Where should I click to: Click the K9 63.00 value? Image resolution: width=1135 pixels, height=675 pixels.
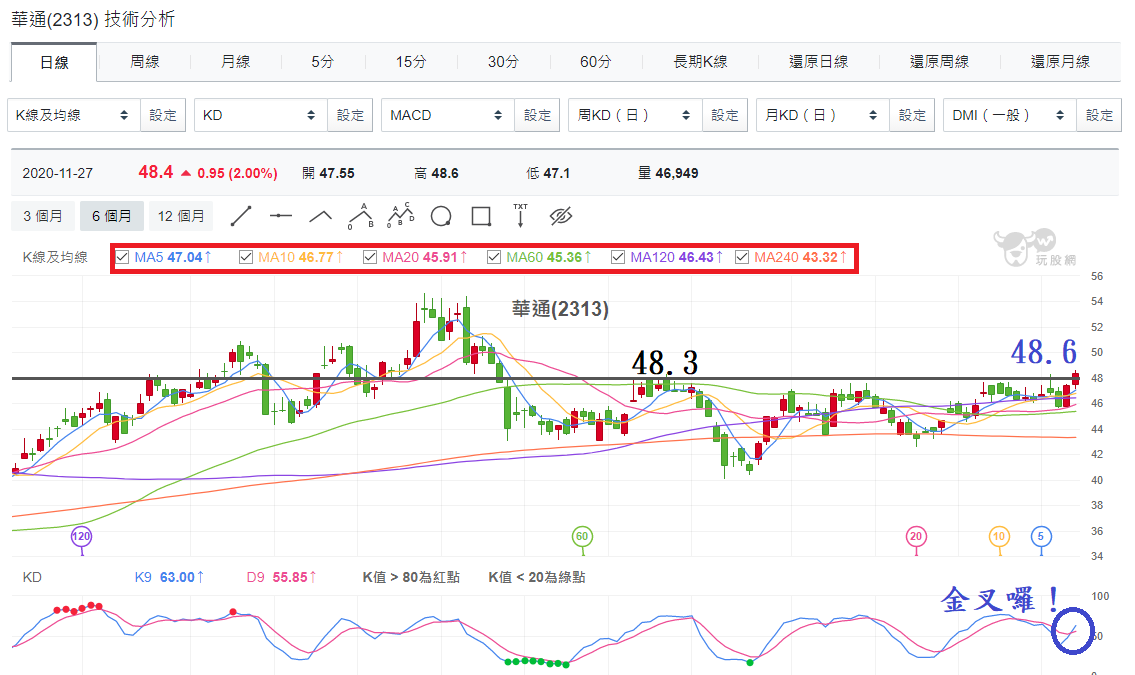(x=169, y=577)
